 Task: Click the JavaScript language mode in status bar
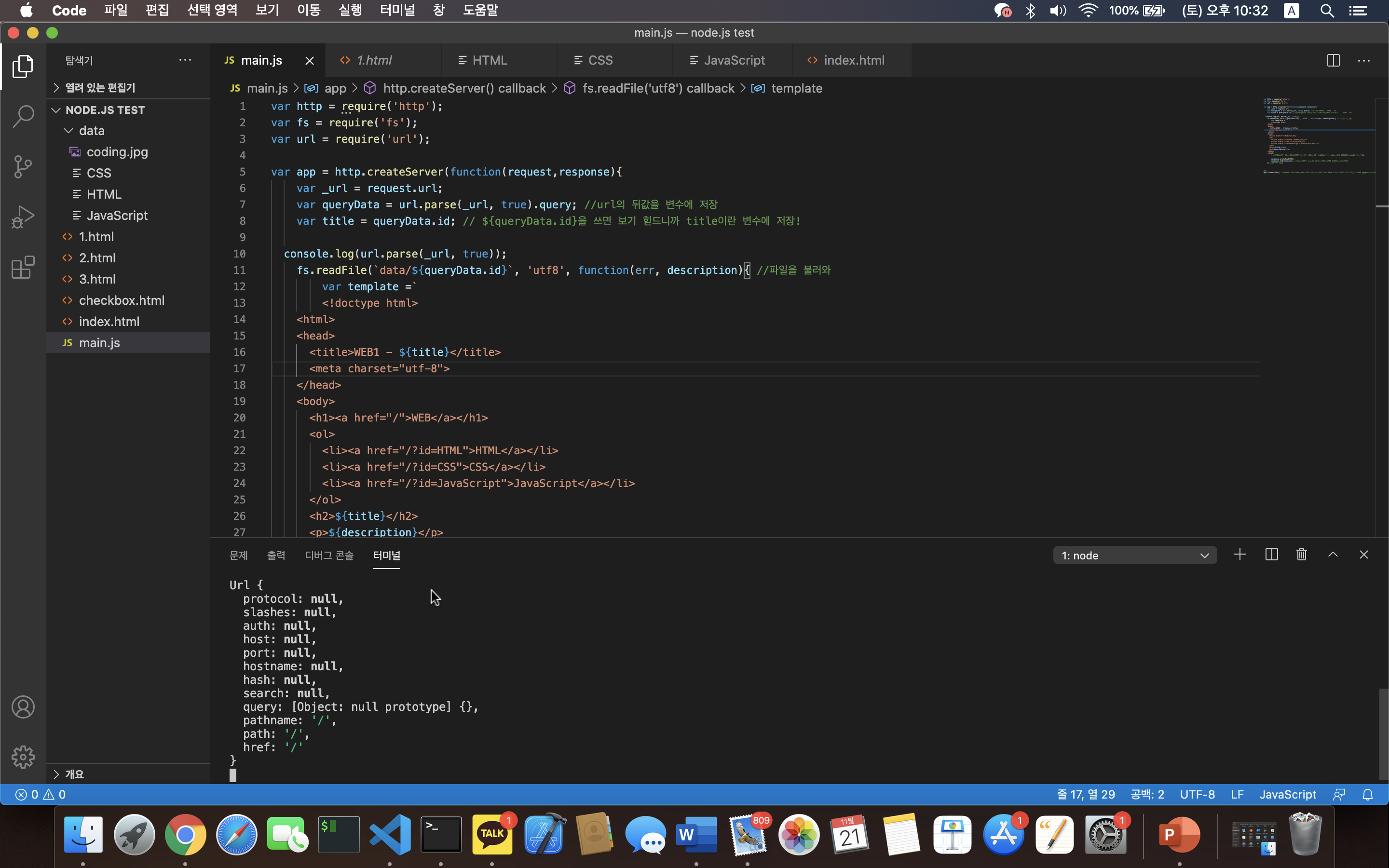[1287, 795]
